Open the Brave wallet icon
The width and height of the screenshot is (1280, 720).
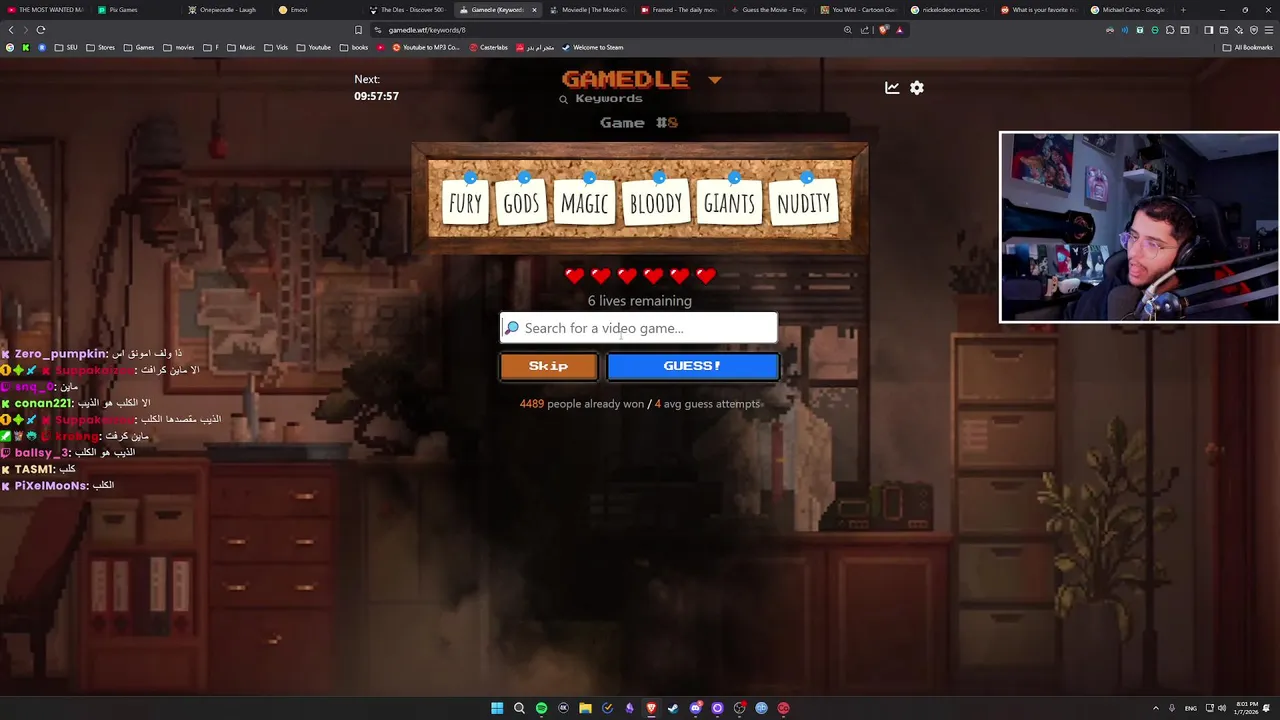click(x=1223, y=30)
